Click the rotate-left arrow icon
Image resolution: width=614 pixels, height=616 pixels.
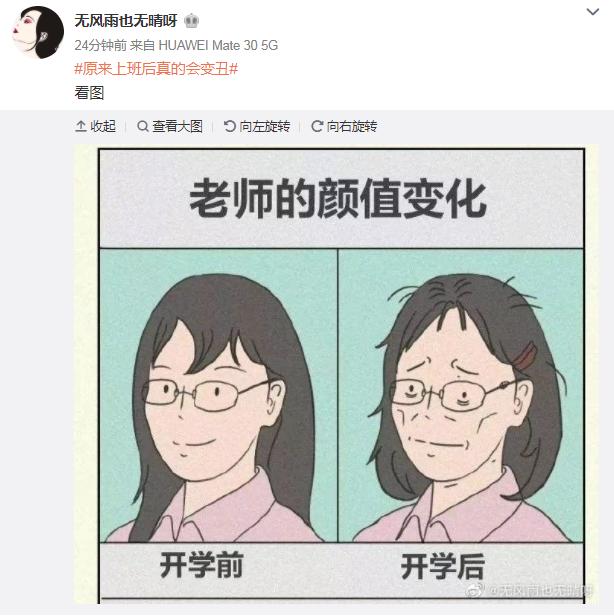click(229, 126)
